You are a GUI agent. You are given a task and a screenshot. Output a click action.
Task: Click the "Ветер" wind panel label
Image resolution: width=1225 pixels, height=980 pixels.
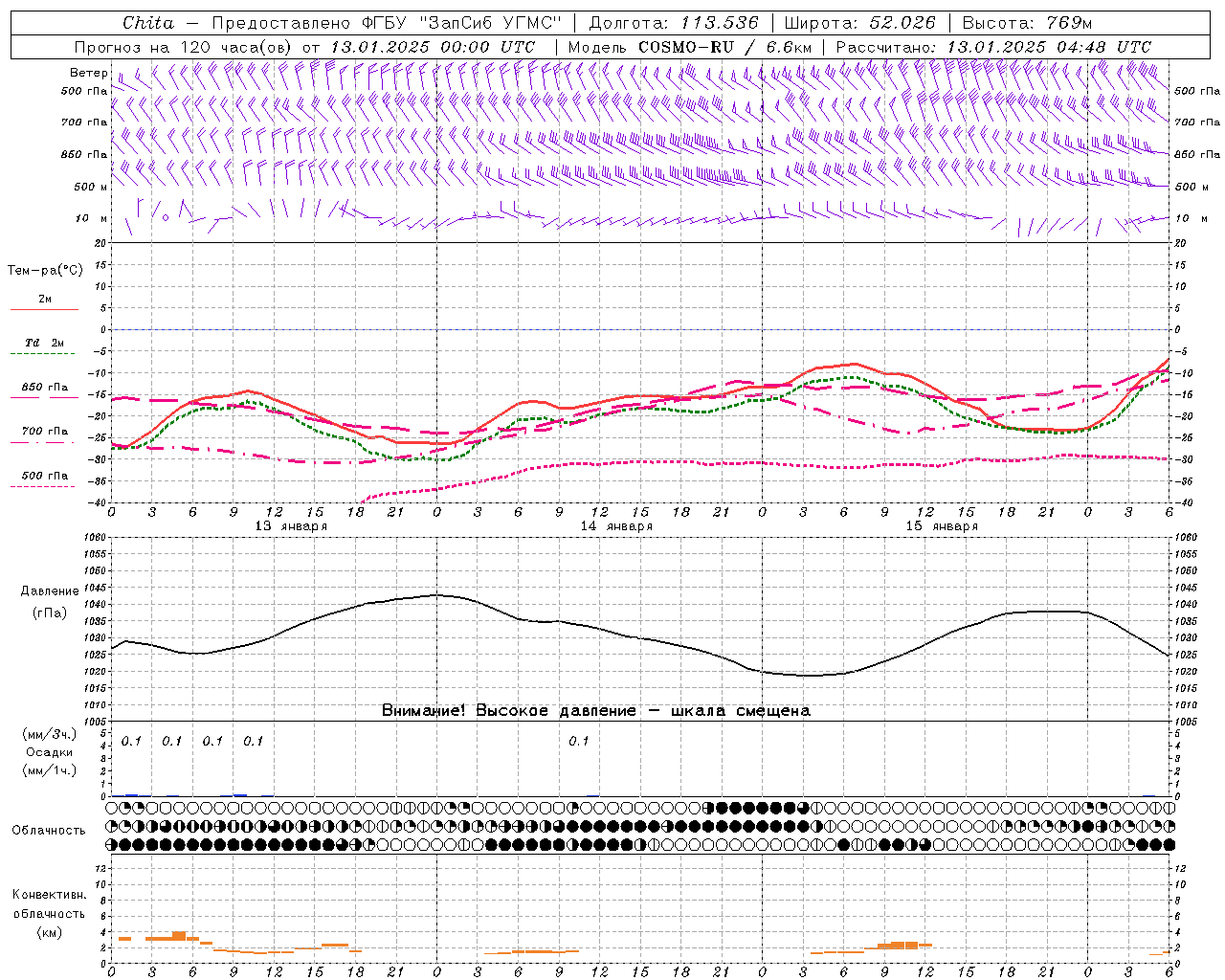pyautogui.click(x=89, y=73)
